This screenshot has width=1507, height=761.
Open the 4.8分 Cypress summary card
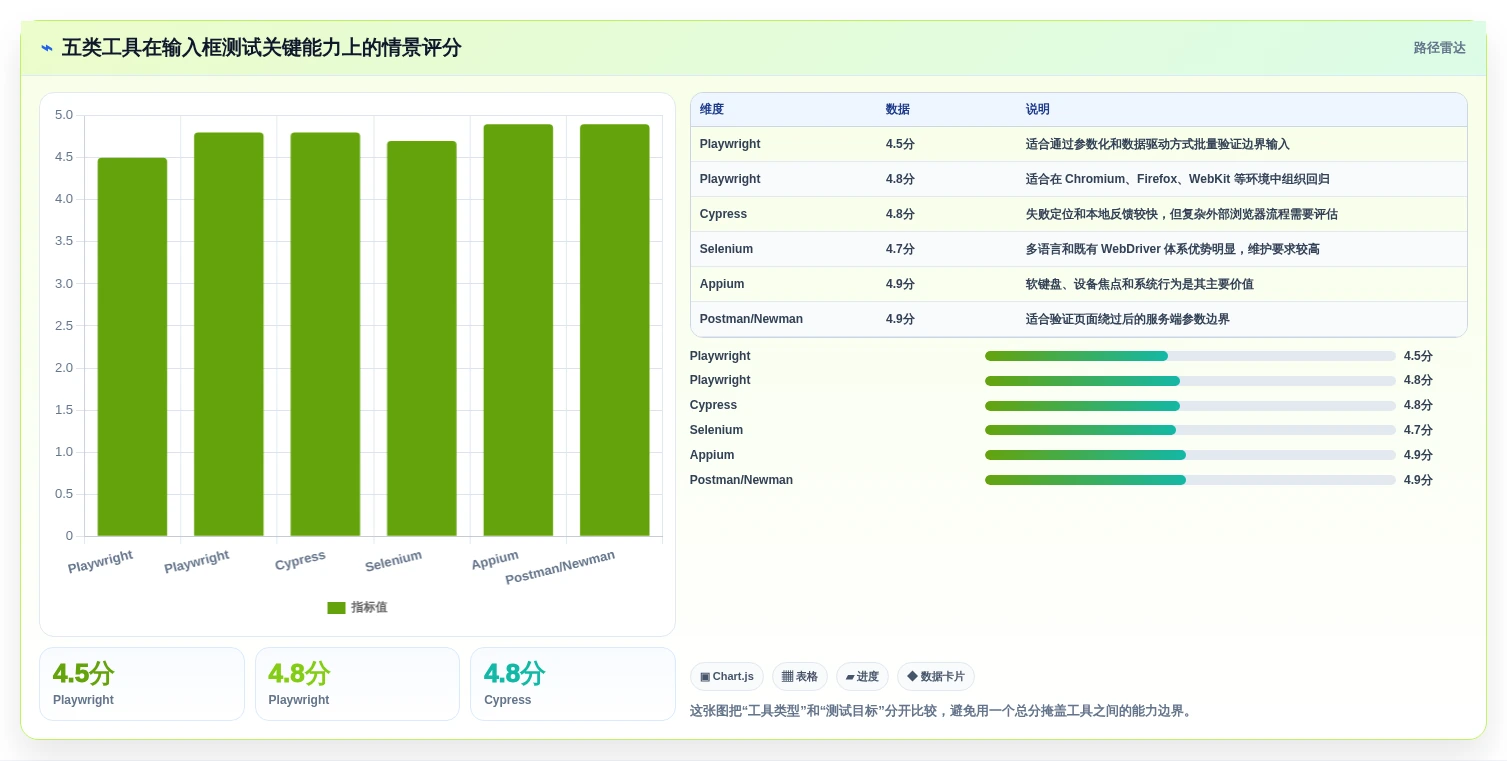573,684
